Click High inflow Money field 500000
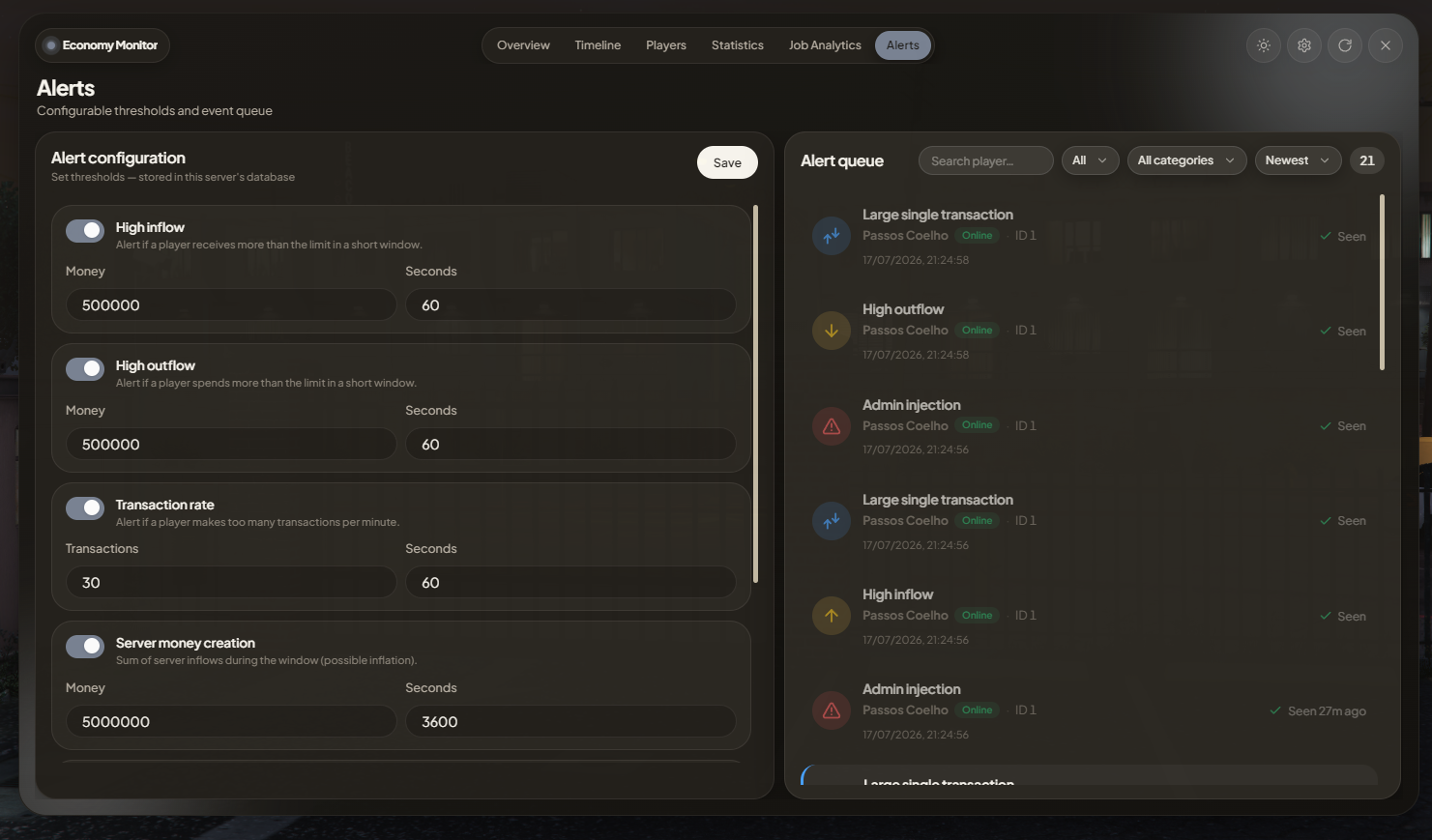 point(231,305)
